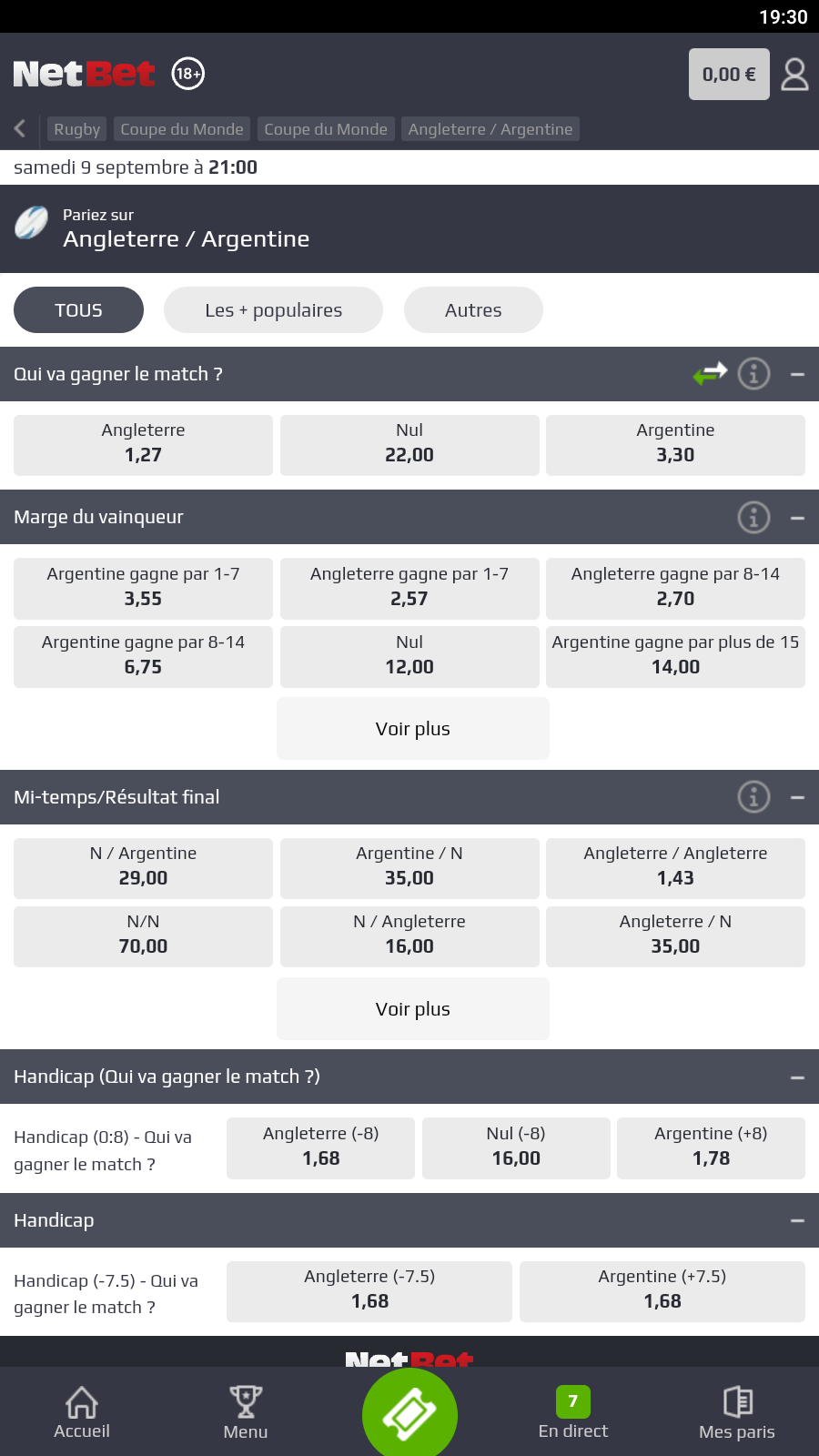Screen dimensions: 819x1456
Task: Open Mes paris in bottom bar
Action: tap(737, 1413)
